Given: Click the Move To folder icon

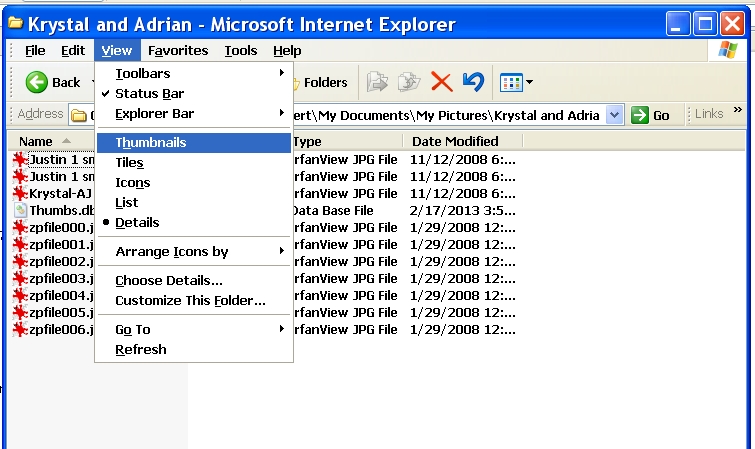Looking at the screenshot, I should point(377,82).
